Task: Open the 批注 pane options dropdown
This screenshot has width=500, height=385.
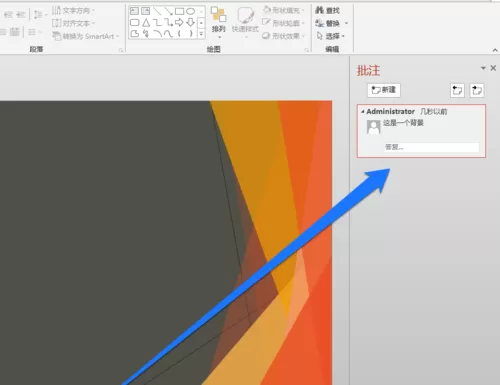Action: pyautogui.click(x=483, y=68)
